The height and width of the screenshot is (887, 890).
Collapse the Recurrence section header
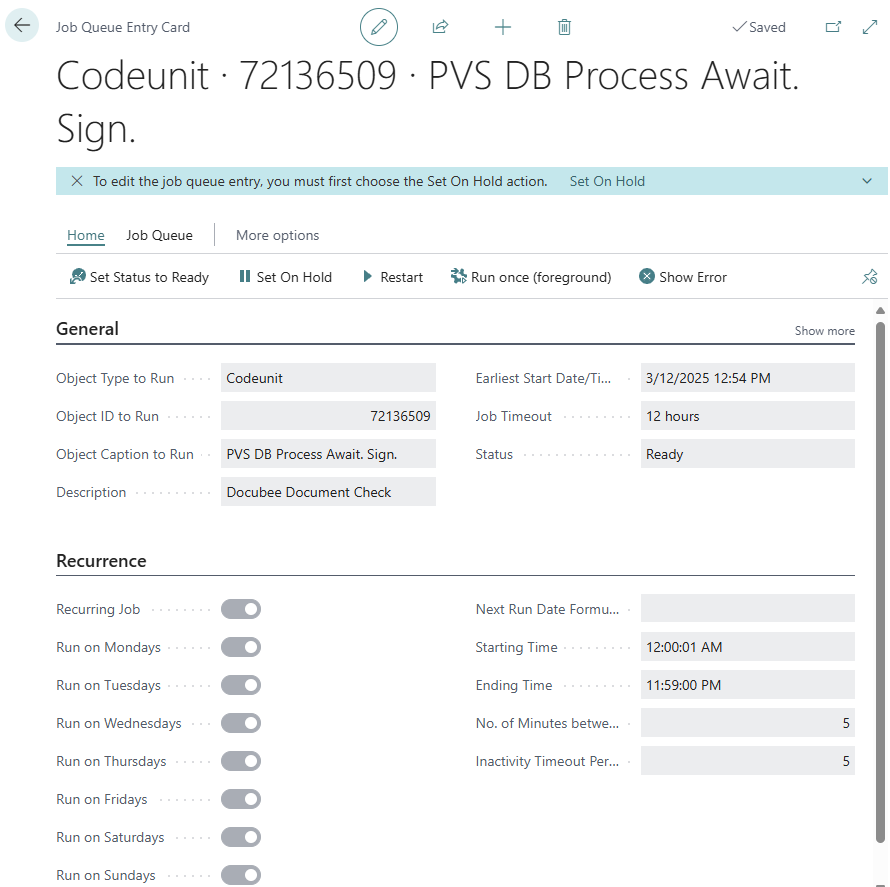pos(101,561)
